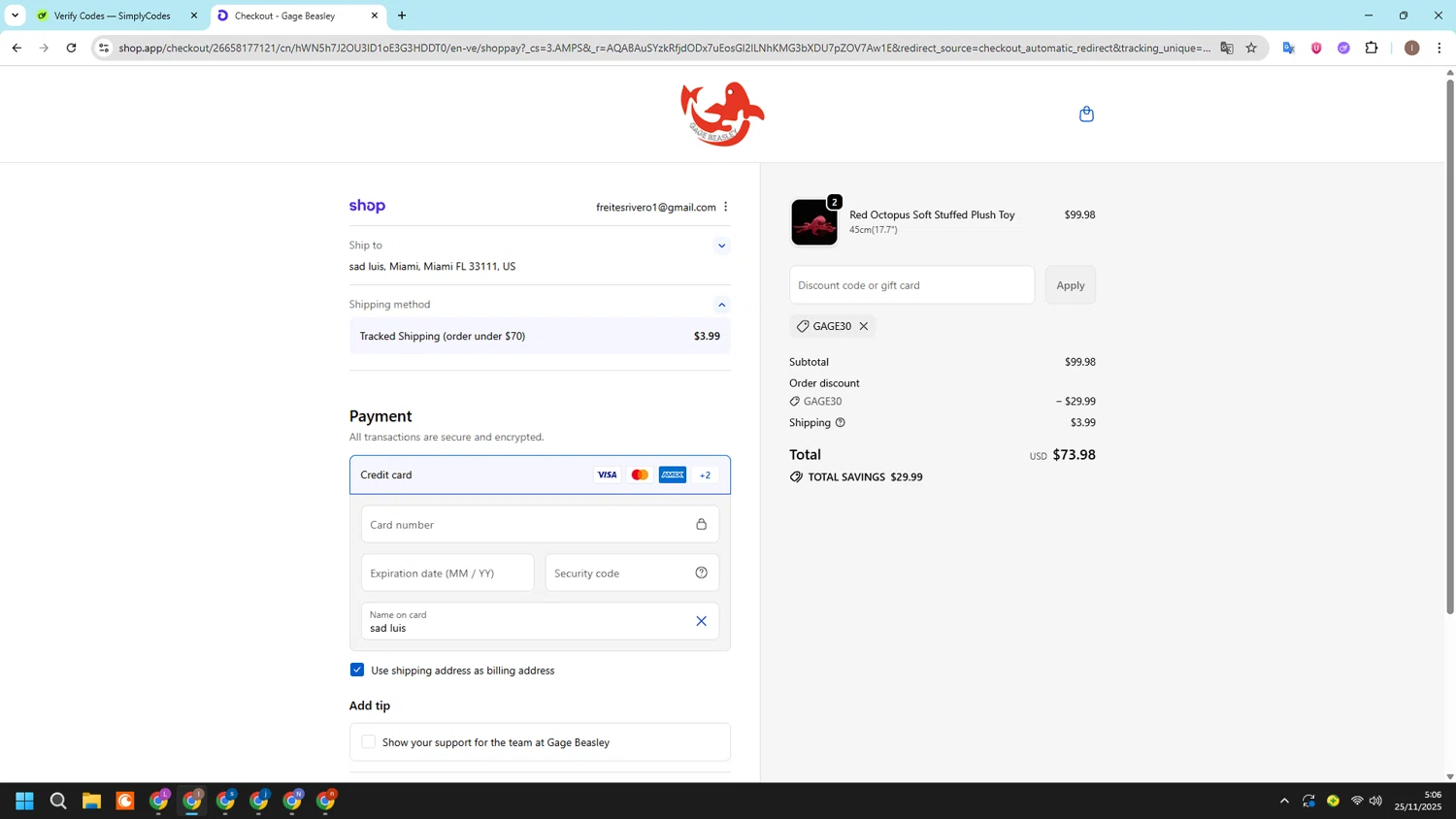Click the Red Octopus plush thumbnail
This screenshot has width=1456, height=819.
point(814,222)
